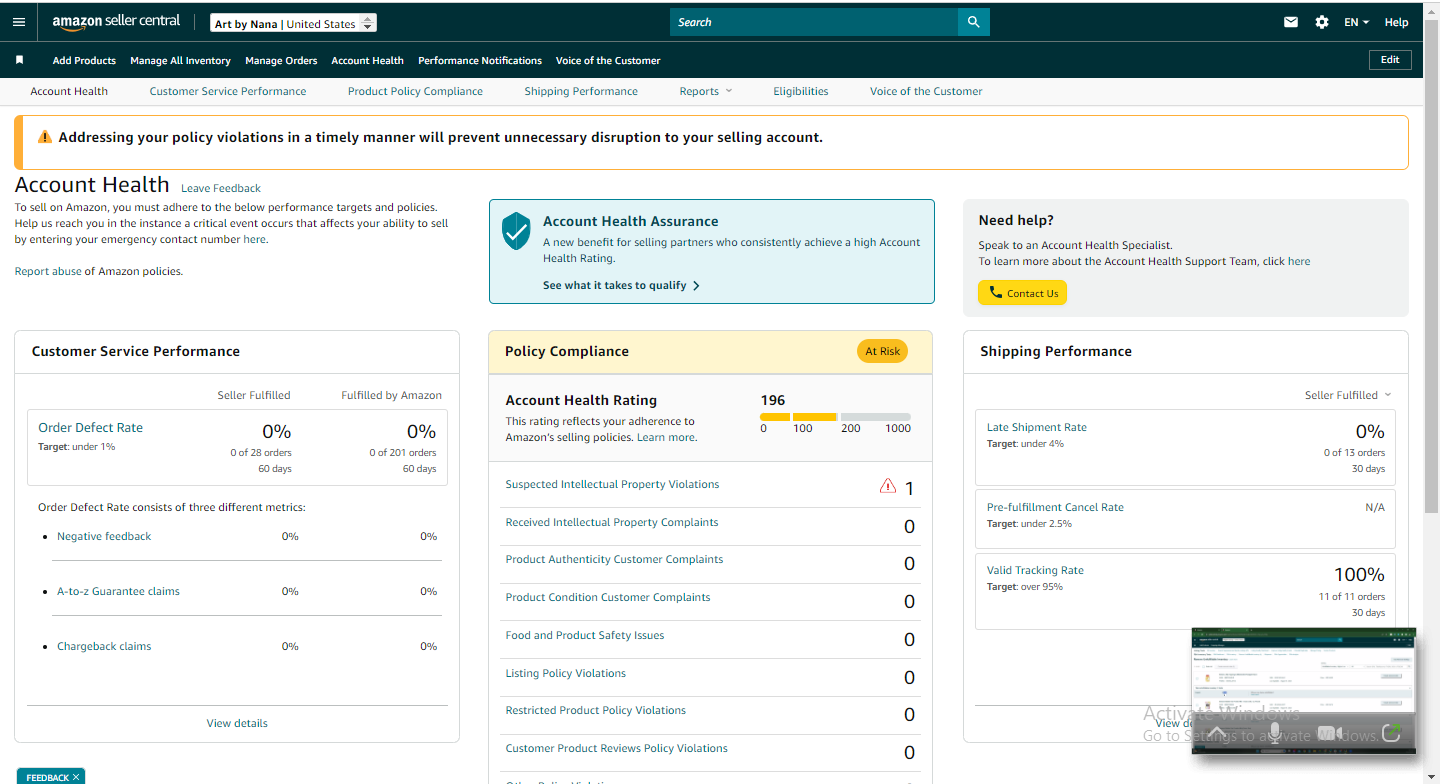
Task: Open Product Authenticity Customer Complaints
Action: pyautogui.click(x=614, y=559)
